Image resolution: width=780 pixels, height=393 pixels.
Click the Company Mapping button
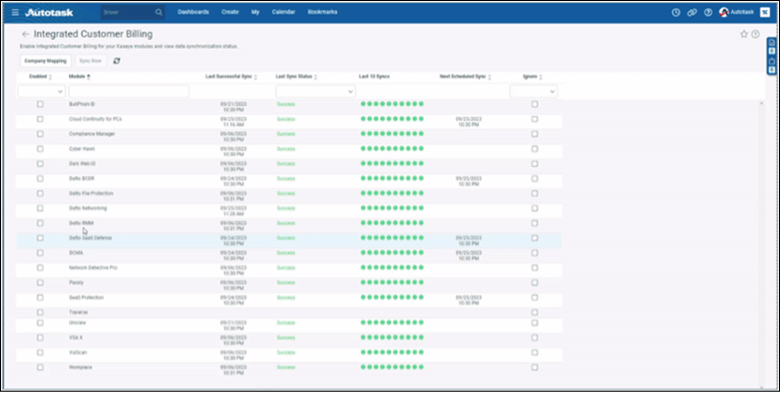pos(45,61)
